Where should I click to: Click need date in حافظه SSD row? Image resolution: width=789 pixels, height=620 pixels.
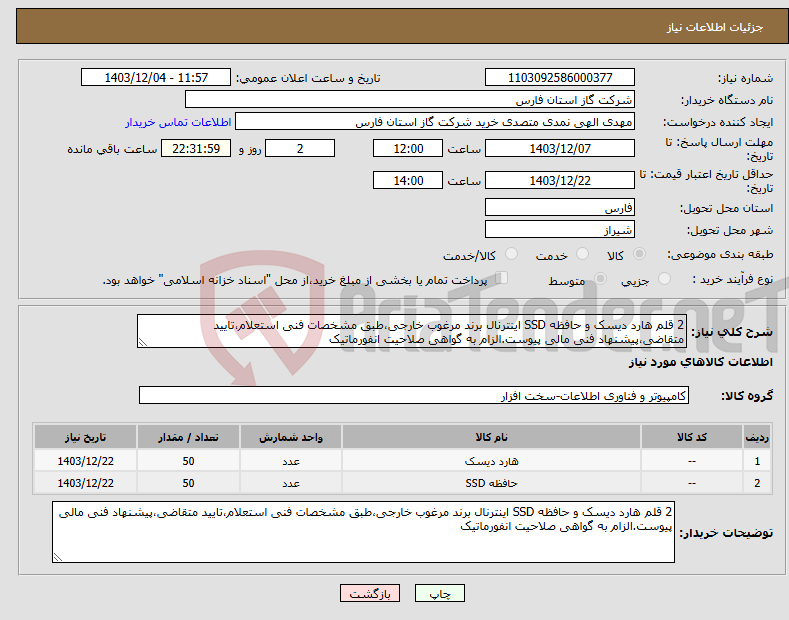[85, 483]
